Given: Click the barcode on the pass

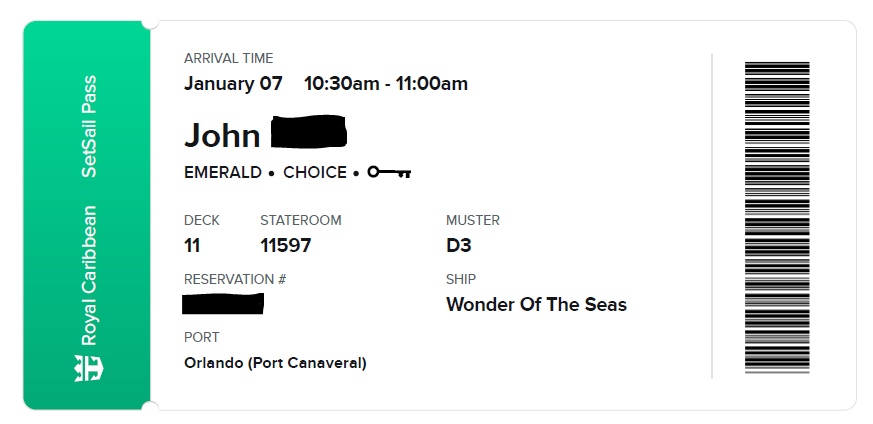Looking at the screenshot, I should click(x=777, y=217).
